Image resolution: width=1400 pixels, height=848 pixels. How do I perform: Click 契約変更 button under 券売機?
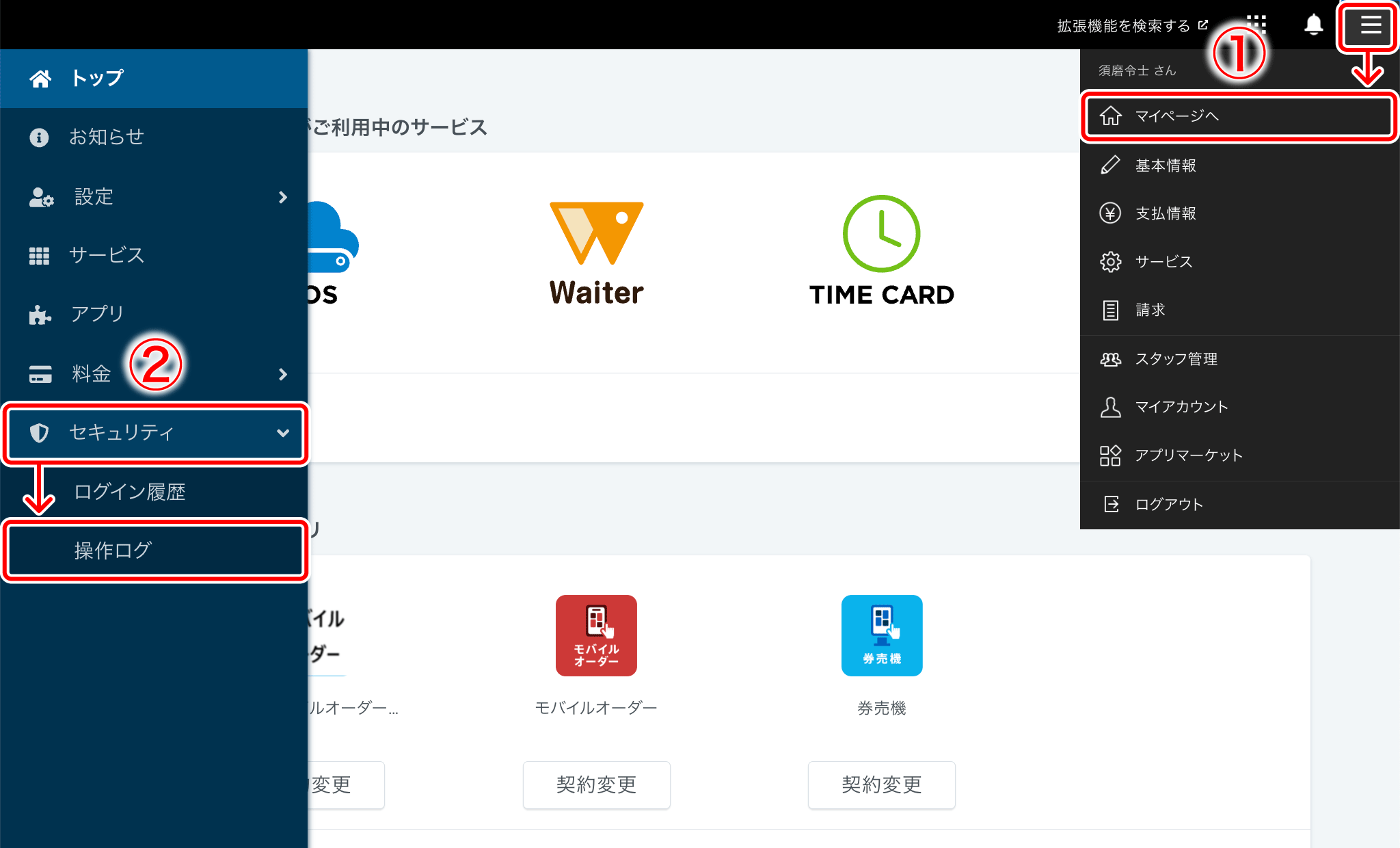881,784
